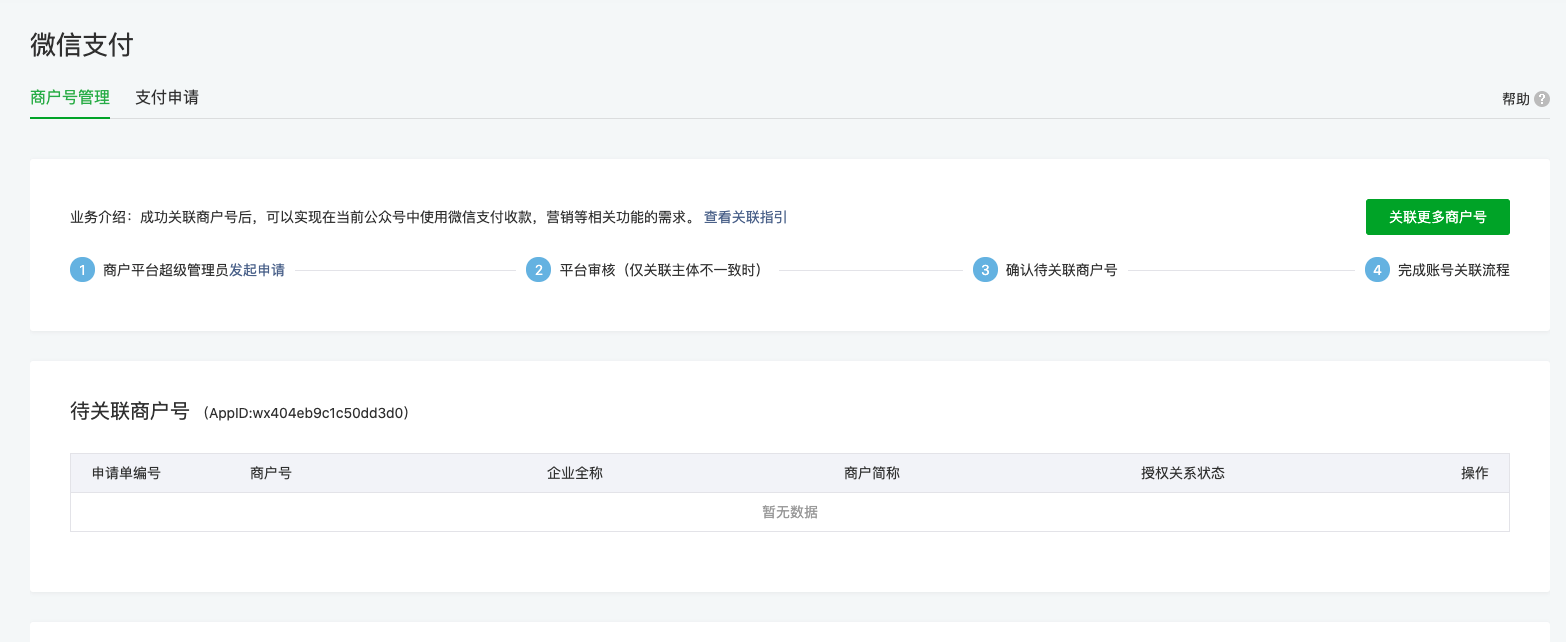
Task: Follow the 发起申请 link in step 1
Action: pyautogui.click(x=257, y=270)
